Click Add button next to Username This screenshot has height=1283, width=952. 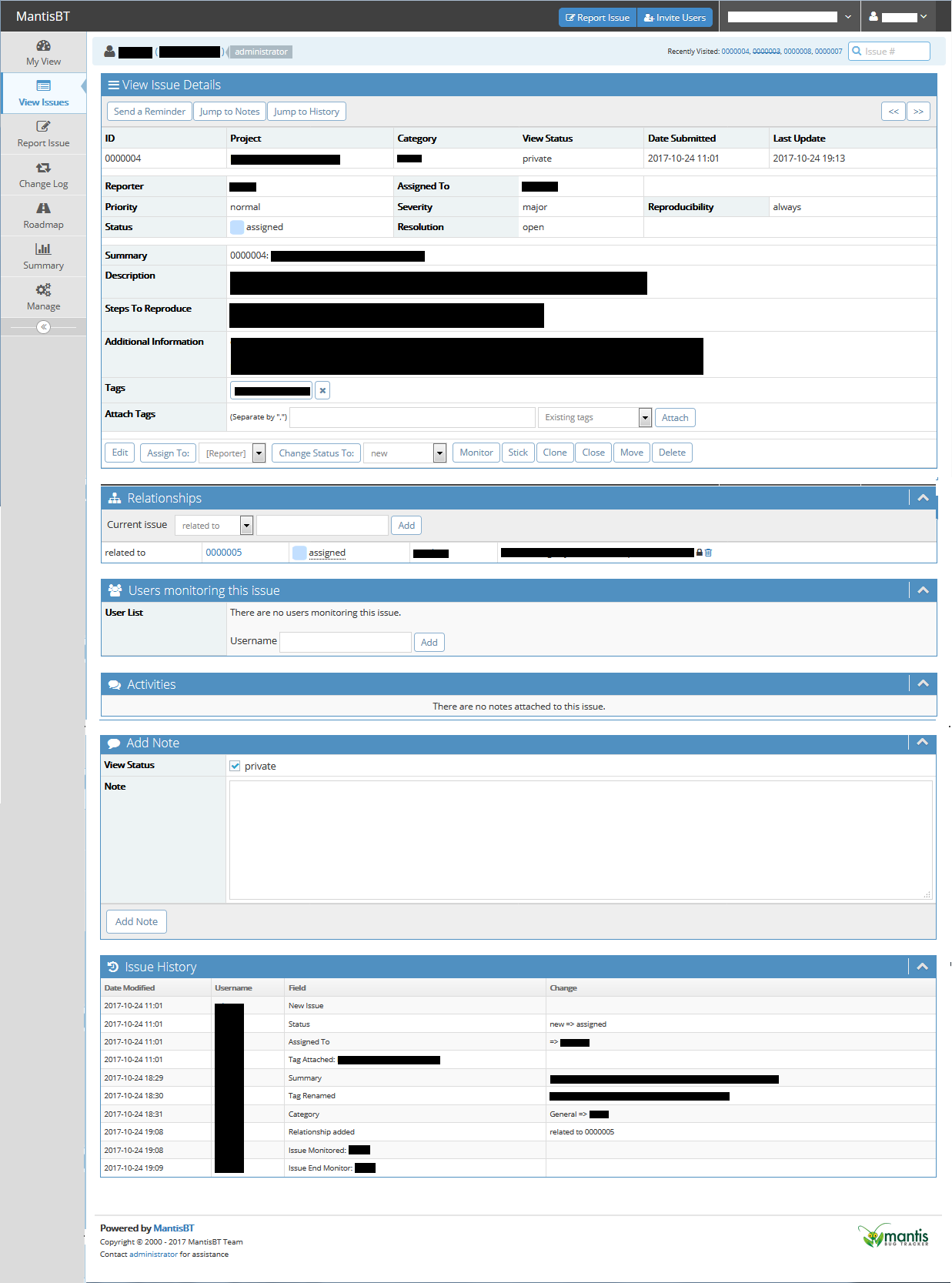point(429,643)
